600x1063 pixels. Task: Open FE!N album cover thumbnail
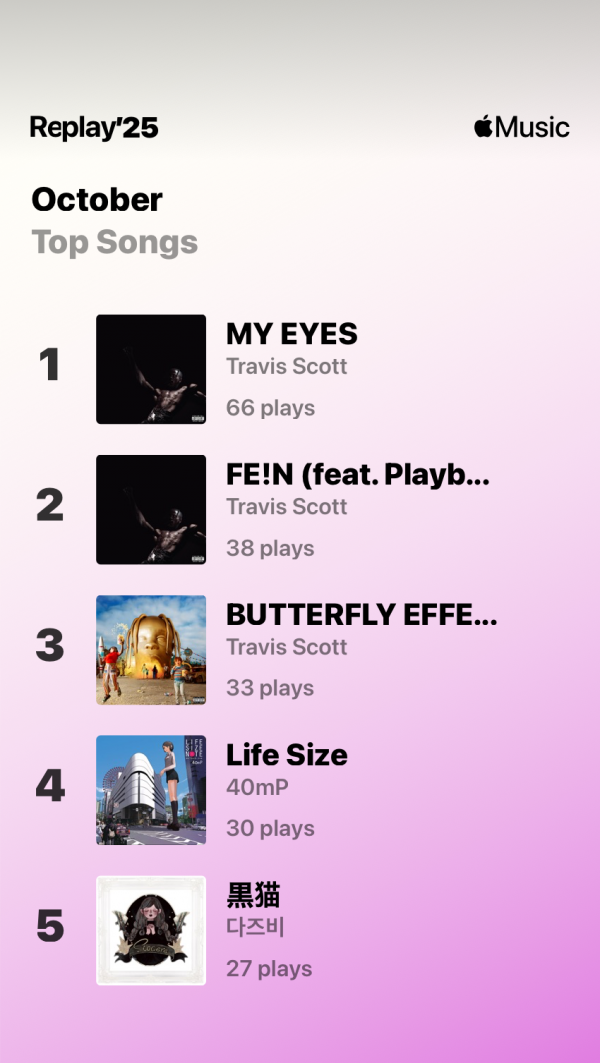151,510
